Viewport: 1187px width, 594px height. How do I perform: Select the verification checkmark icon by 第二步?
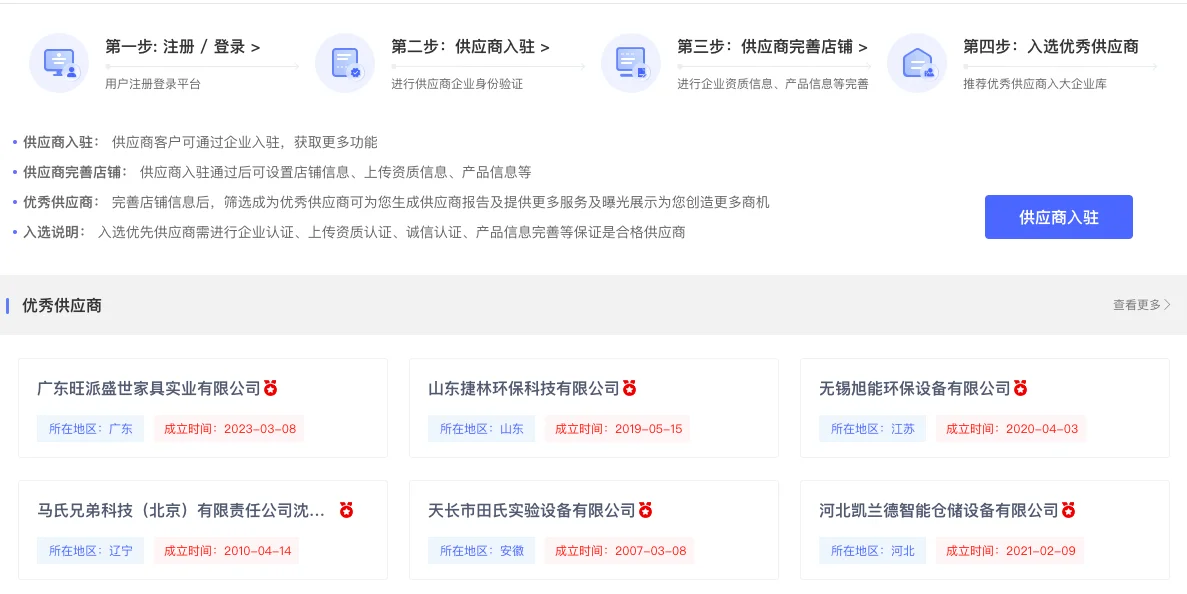pos(345,63)
